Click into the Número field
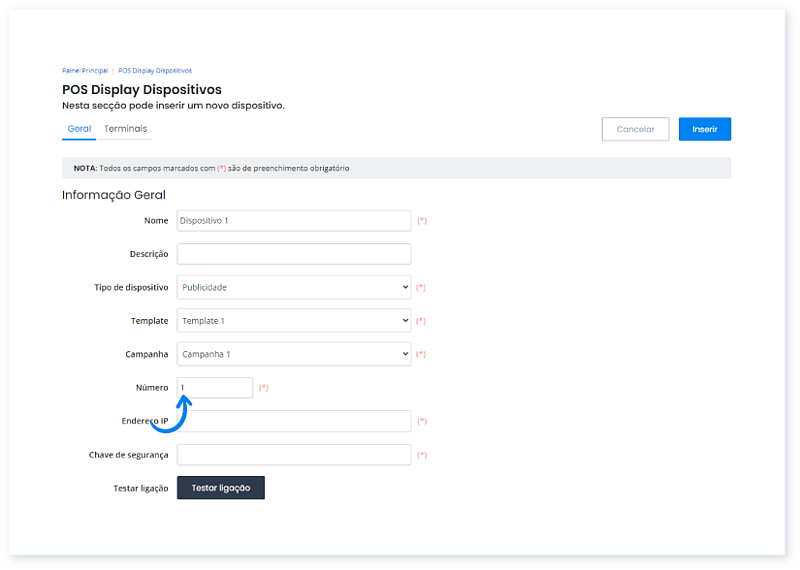Viewport: 800px width, 570px height. point(215,387)
